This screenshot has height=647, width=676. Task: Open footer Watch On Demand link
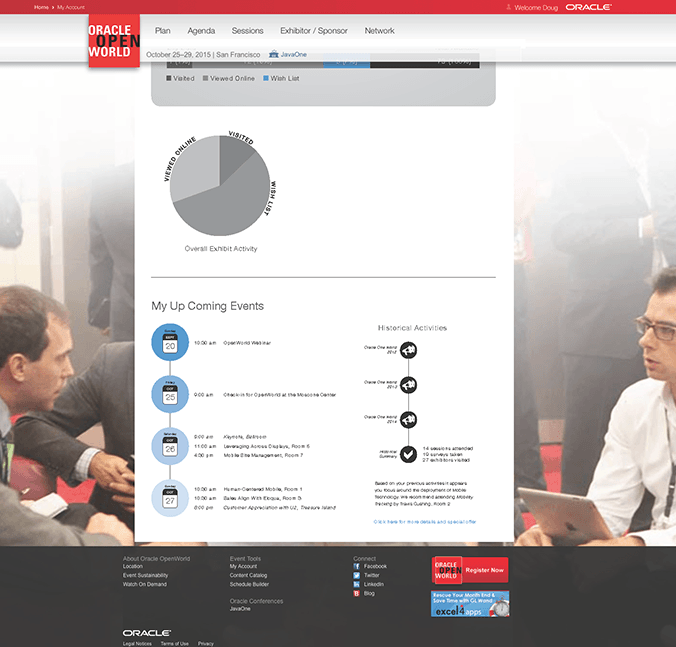pyautogui.click(x=144, y=584)
